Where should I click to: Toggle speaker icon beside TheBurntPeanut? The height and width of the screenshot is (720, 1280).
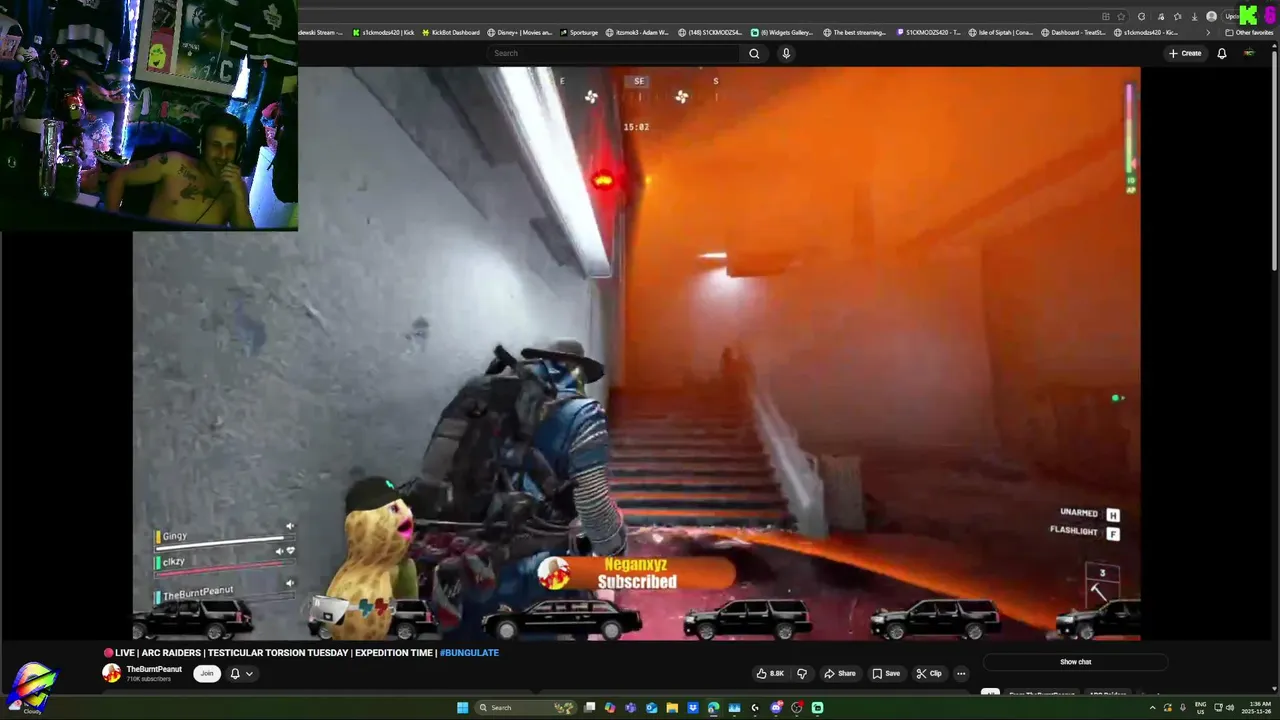tap(290, 583)
